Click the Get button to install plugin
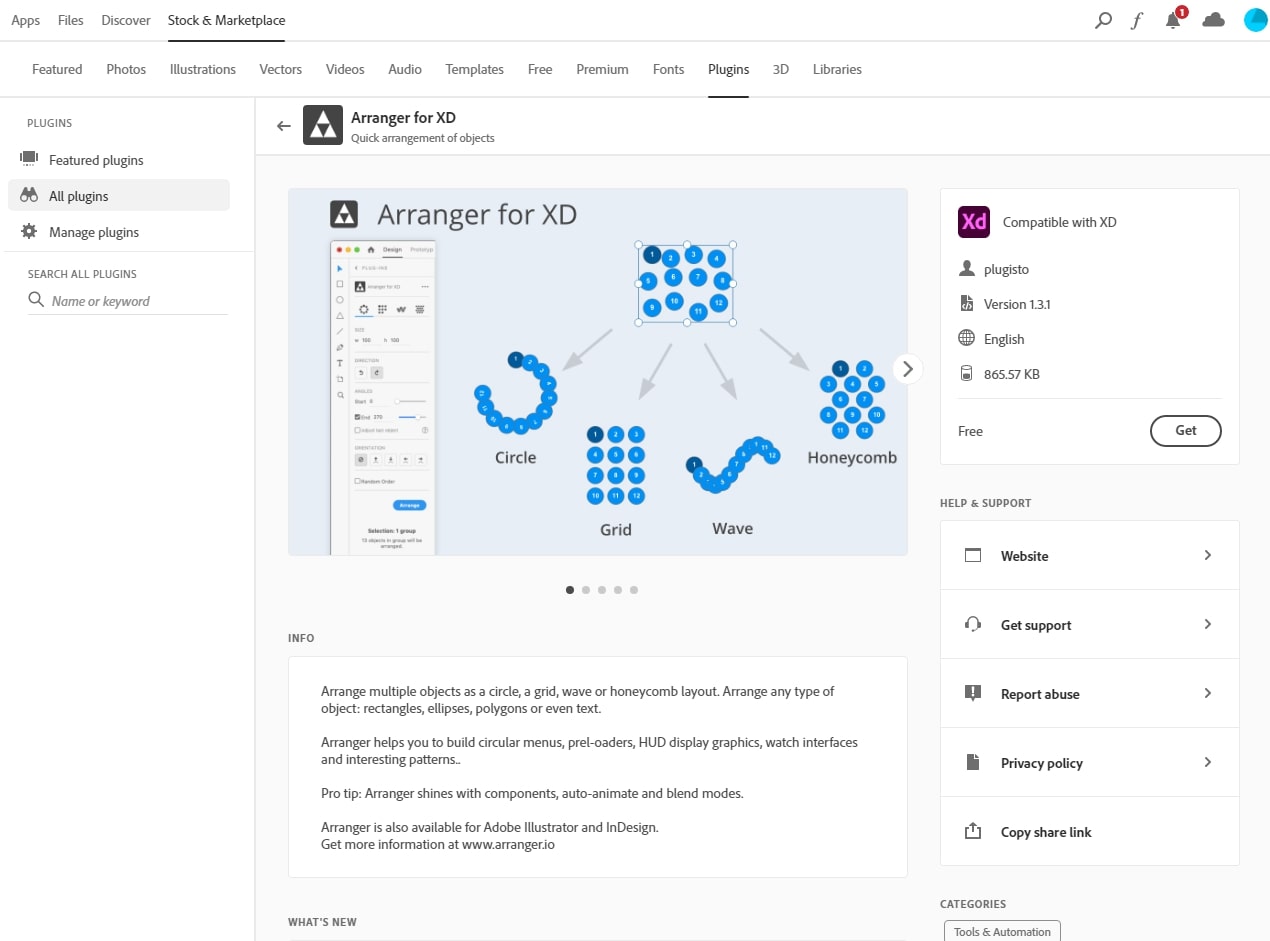 (x=1186, y=431)
